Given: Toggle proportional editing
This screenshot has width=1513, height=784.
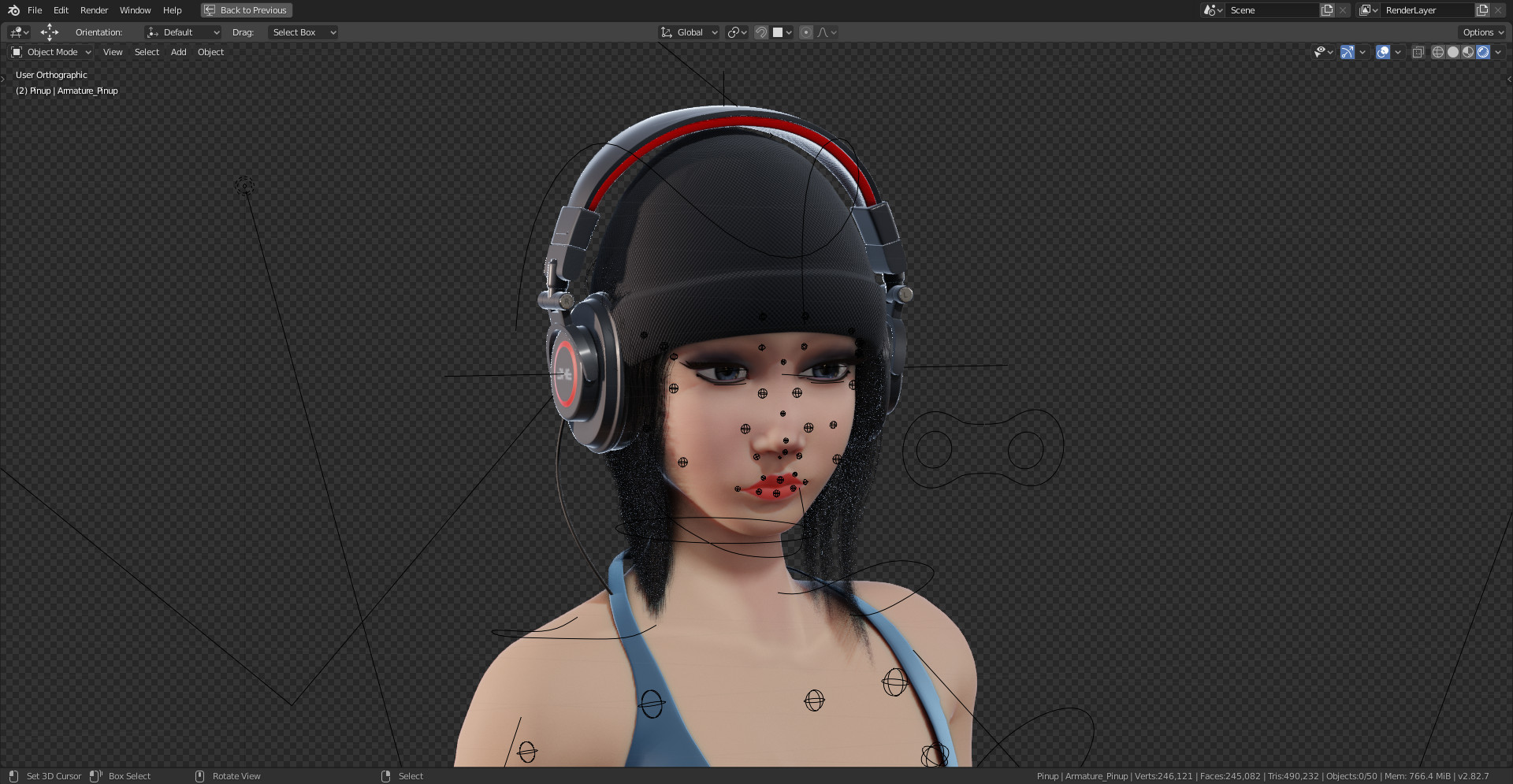Looking at the screenshot, I should (806, 32).
